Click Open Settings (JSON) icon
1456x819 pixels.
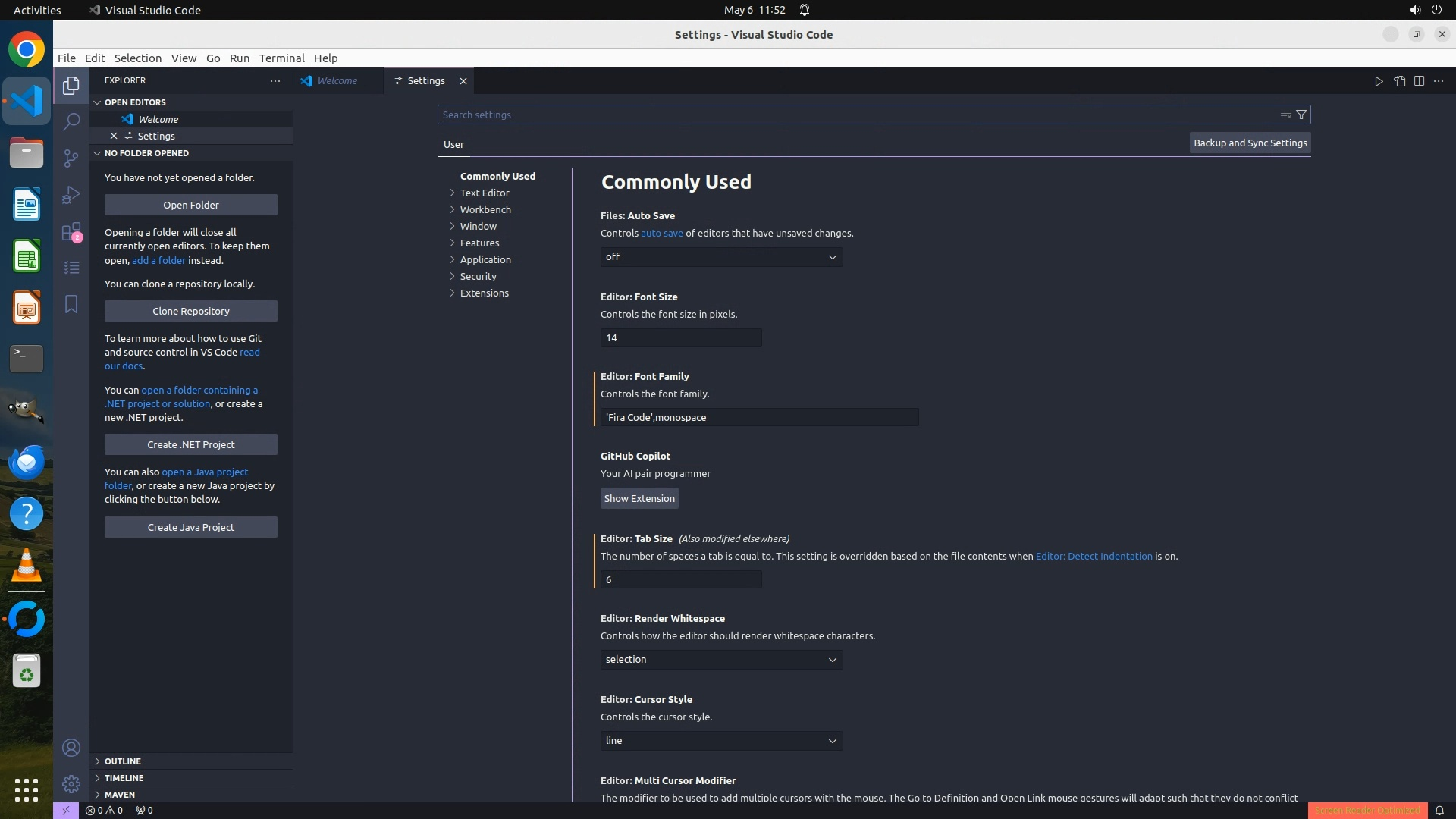click(1399, 81)
